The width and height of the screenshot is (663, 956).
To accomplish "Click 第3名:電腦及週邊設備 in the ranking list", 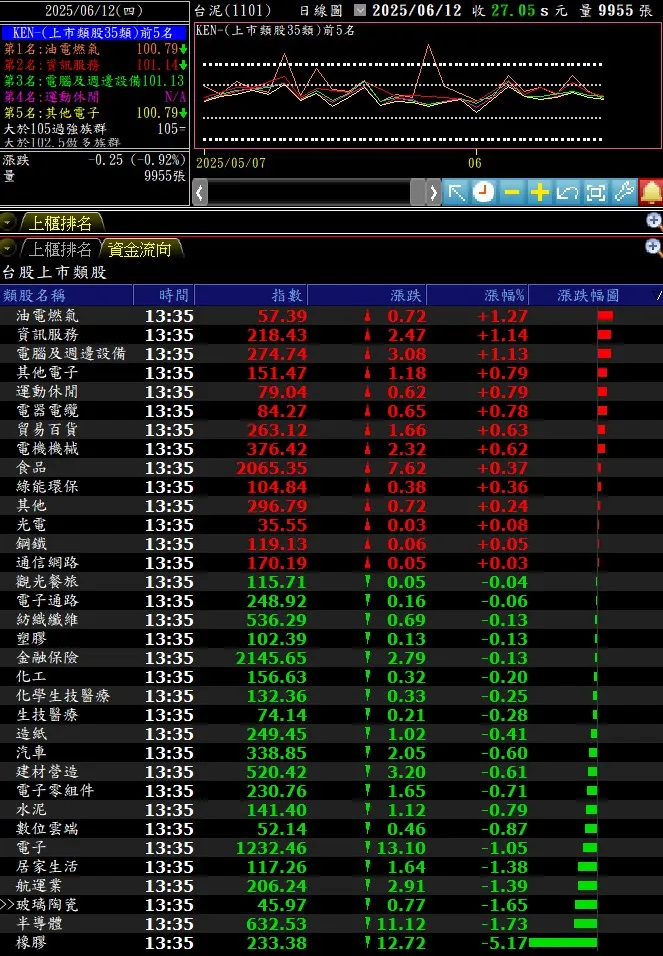I will 95,80.
